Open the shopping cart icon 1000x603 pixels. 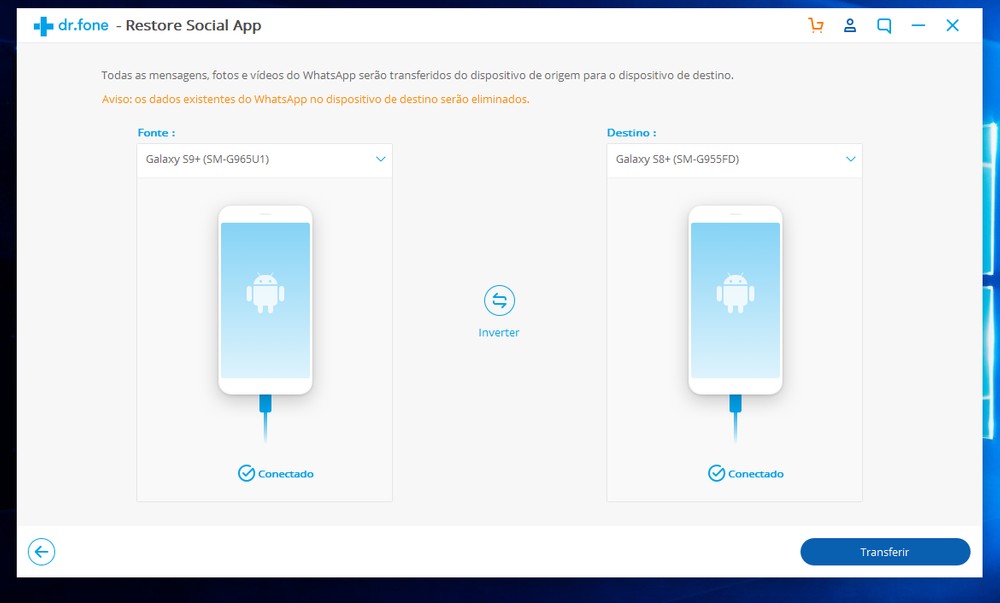tap(816, 25)
